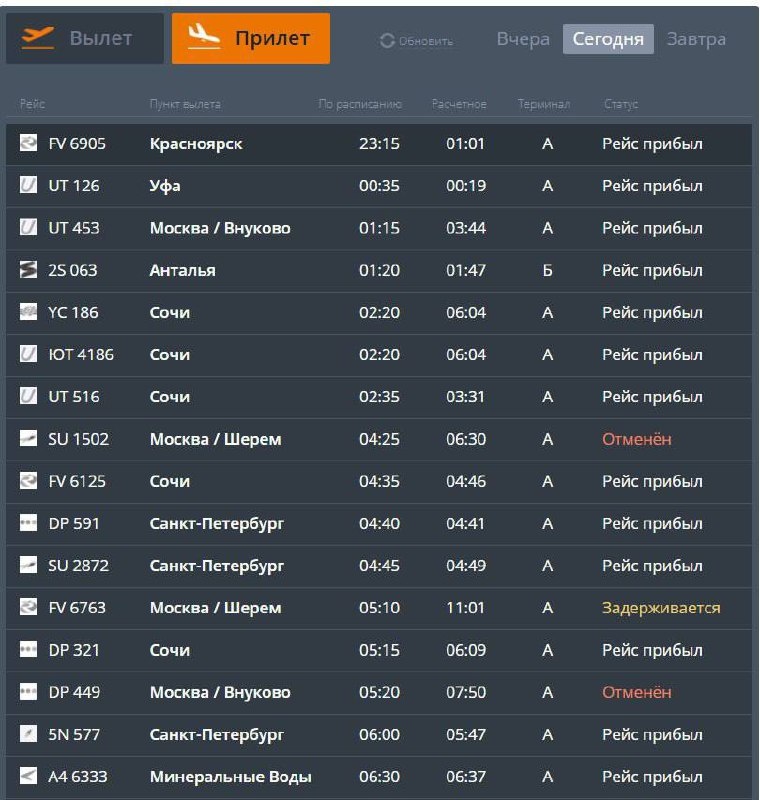The height and width of the screenshot is (800, 760).
Task: Click the Отменён status of SU 1502
Action: click(x=637, y=439)
